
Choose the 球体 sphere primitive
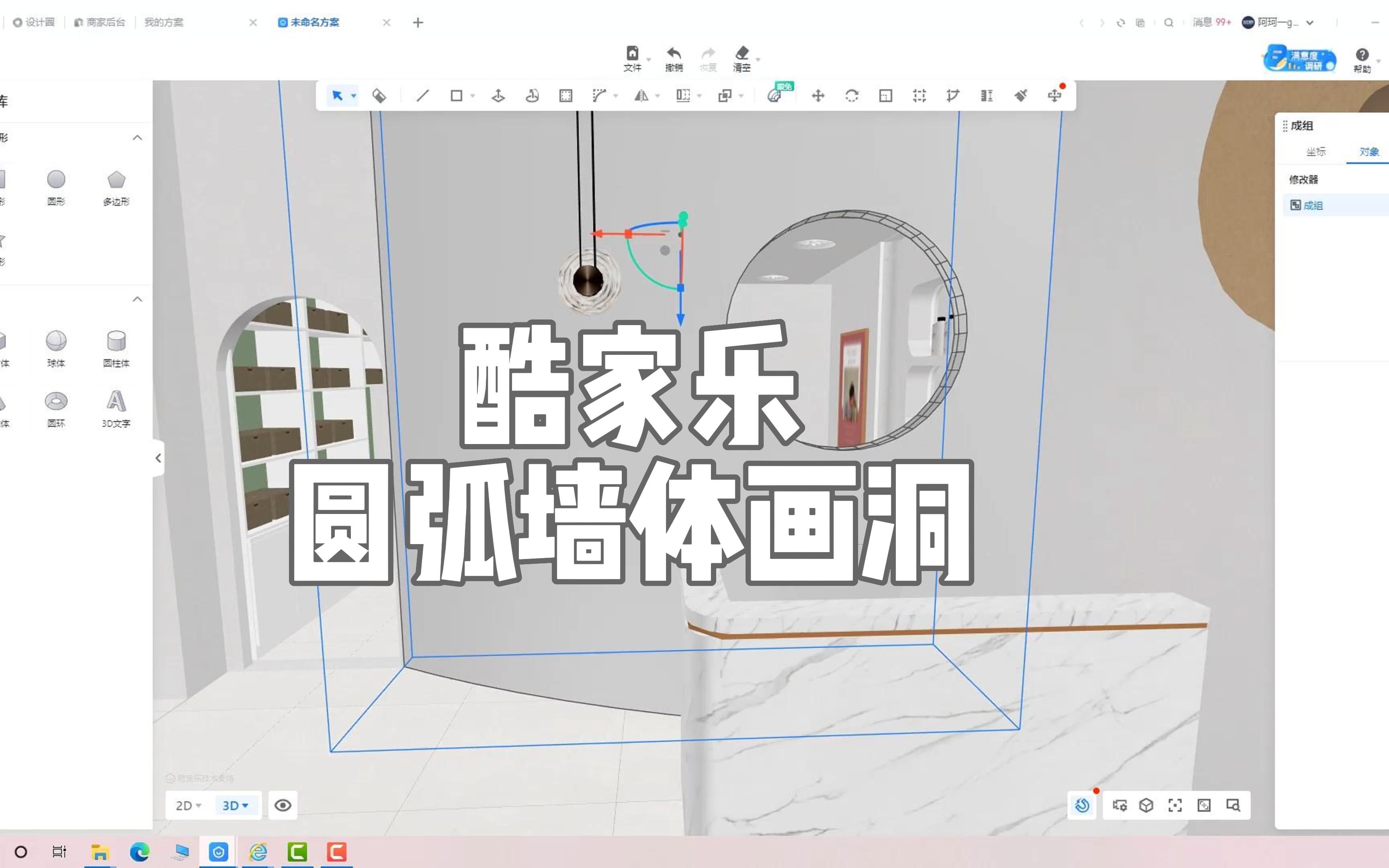click(56, 349)
